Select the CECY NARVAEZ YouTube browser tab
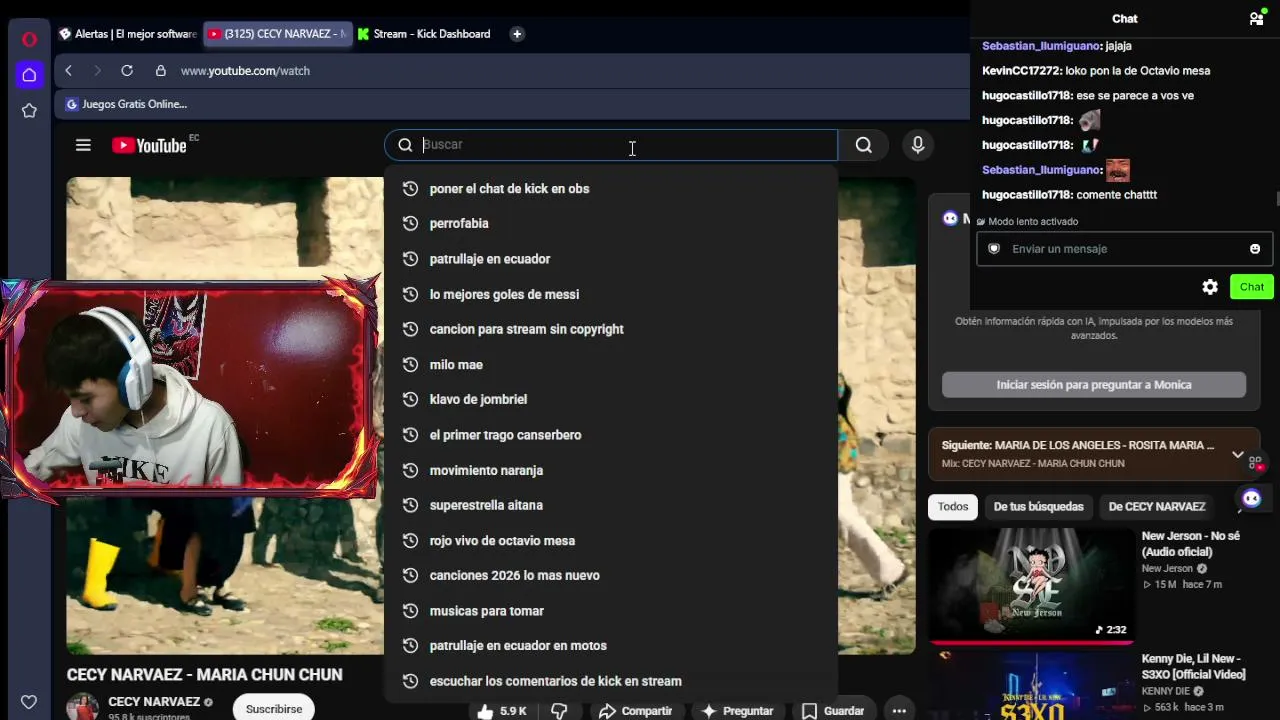This screenshot has height=720, width=1280. tap(277, 34)
